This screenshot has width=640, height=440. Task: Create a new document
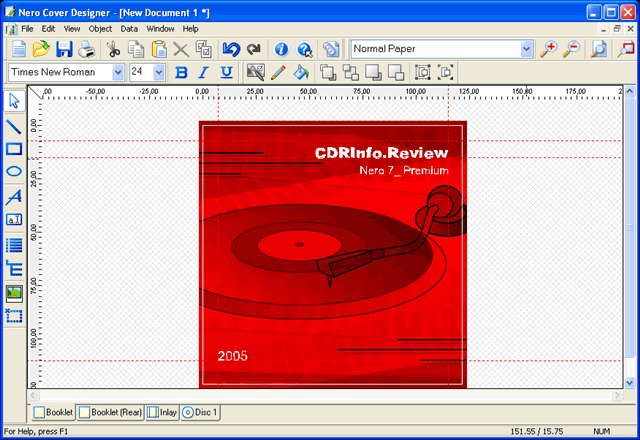tap(19, 49)
